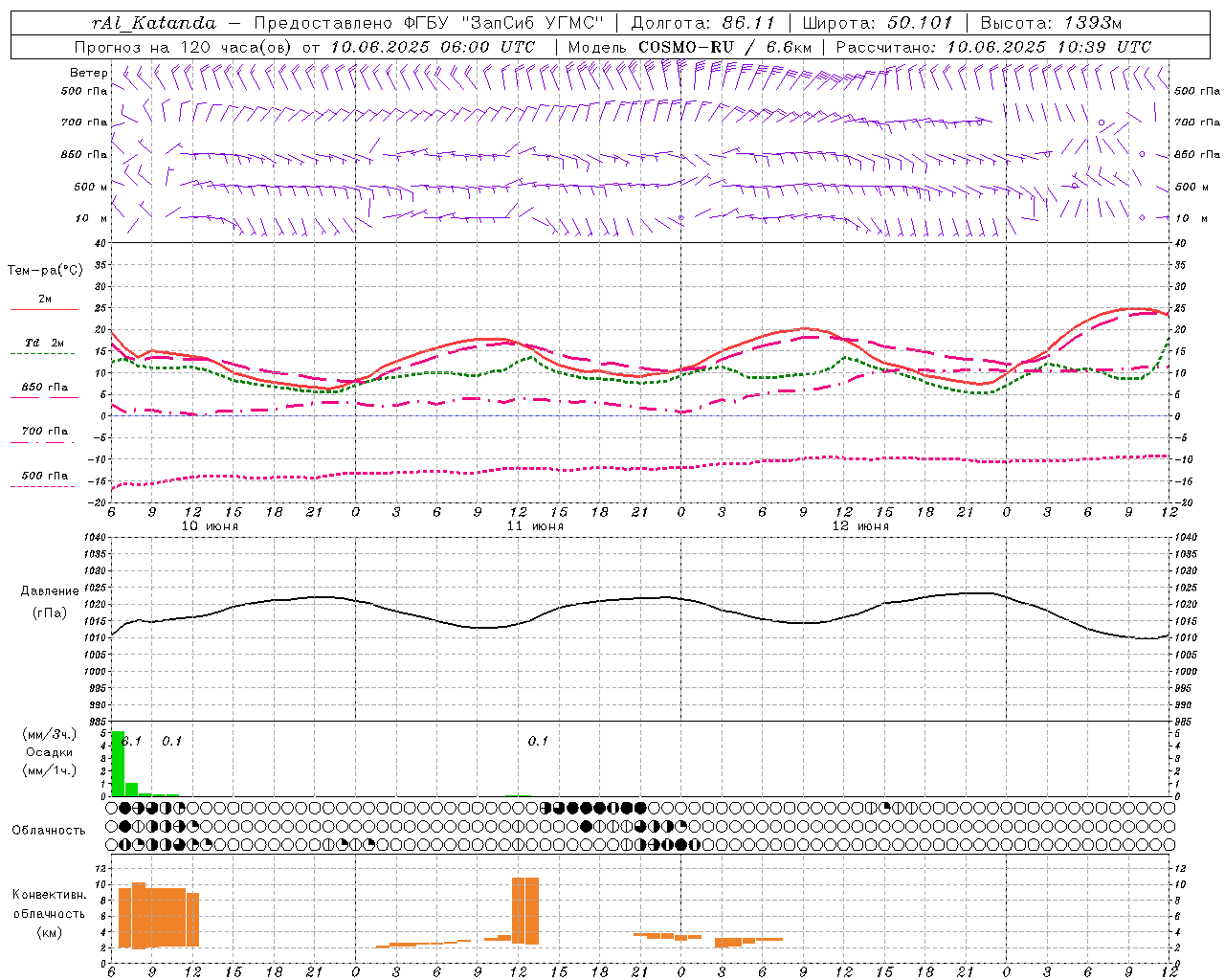The width and height of the screenshot is (1225, 980).
Task: Click the Широта: 50.101 value
Action: pos(878,23)
